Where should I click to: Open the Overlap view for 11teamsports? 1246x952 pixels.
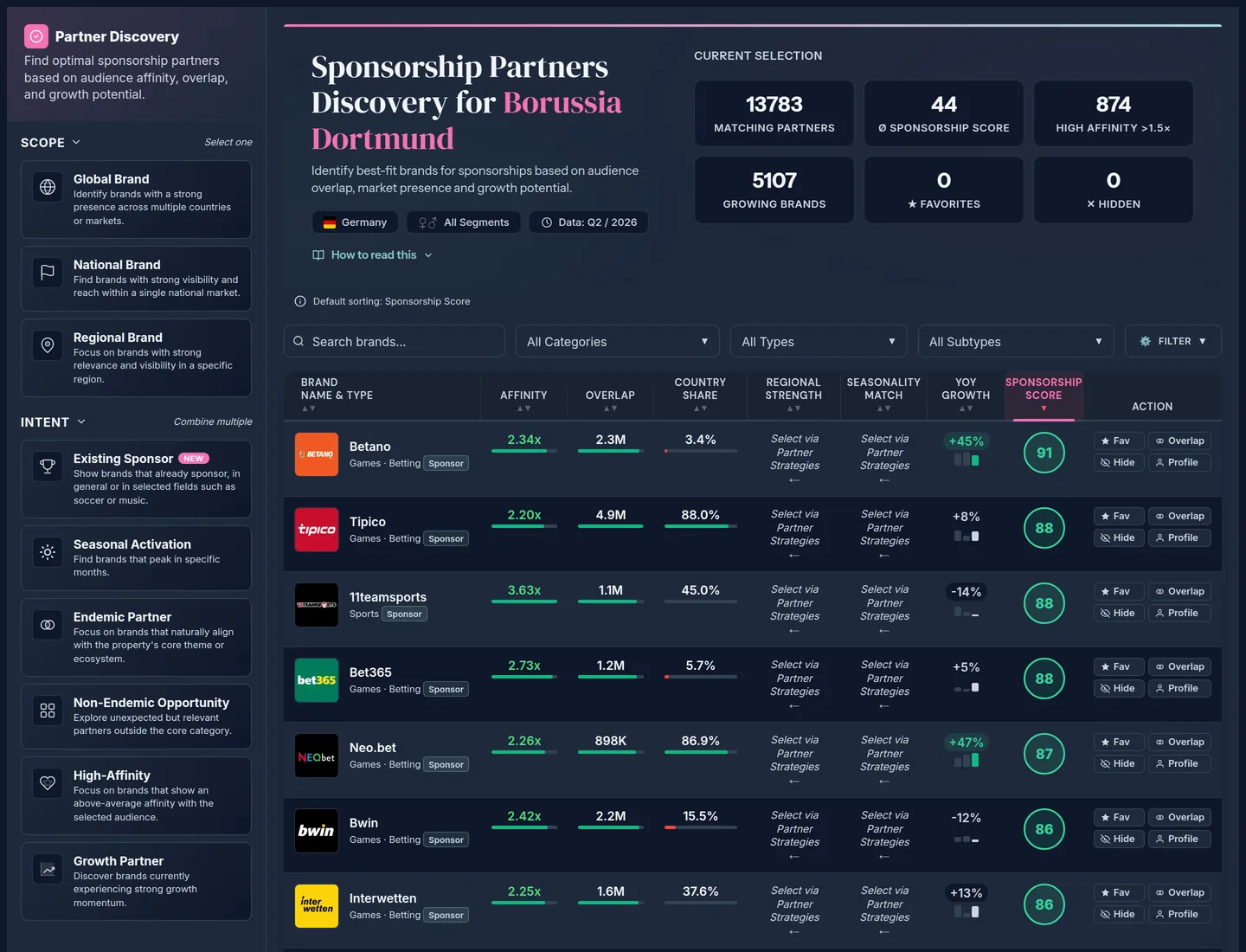click(1179, 591)
